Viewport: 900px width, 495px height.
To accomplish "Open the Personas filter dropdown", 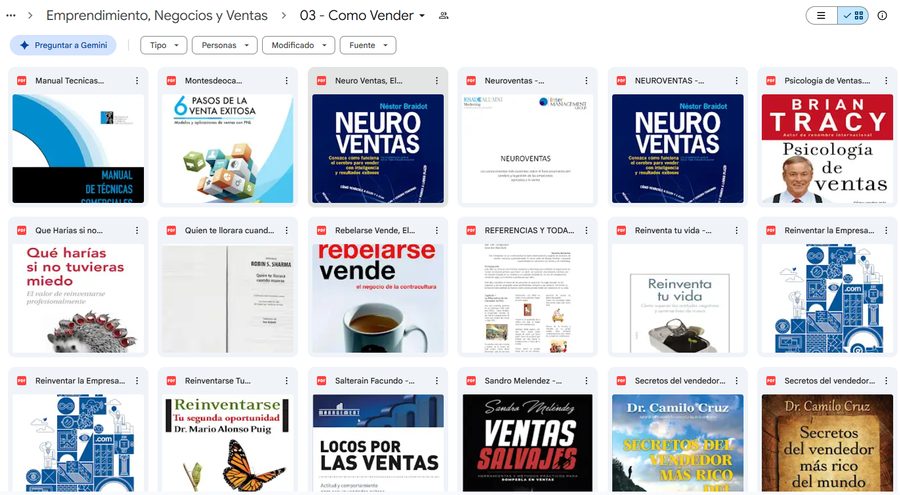I will [224, 45].
